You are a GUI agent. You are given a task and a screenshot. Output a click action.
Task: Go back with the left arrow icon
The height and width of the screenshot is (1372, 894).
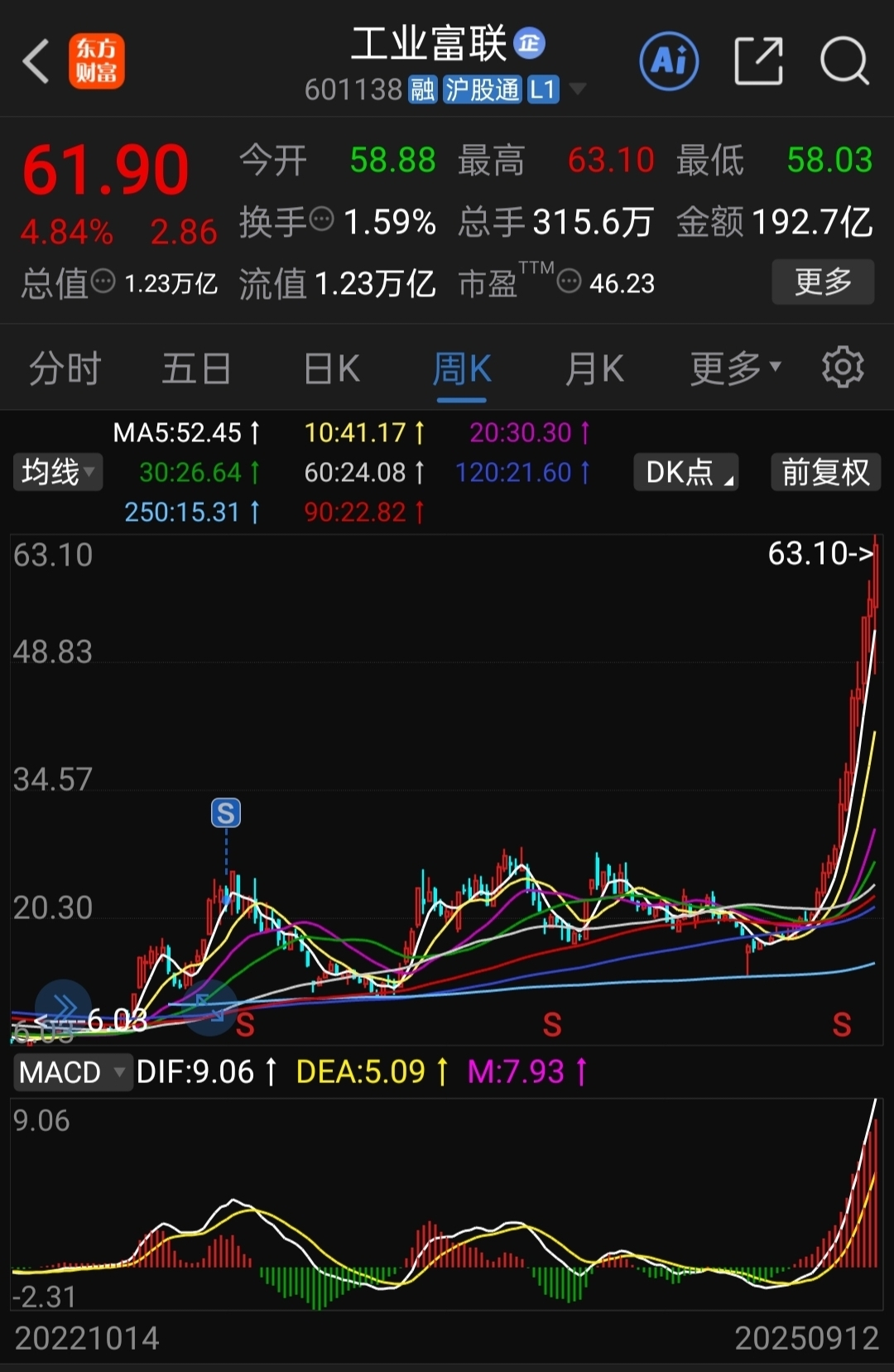pos(36,61)
